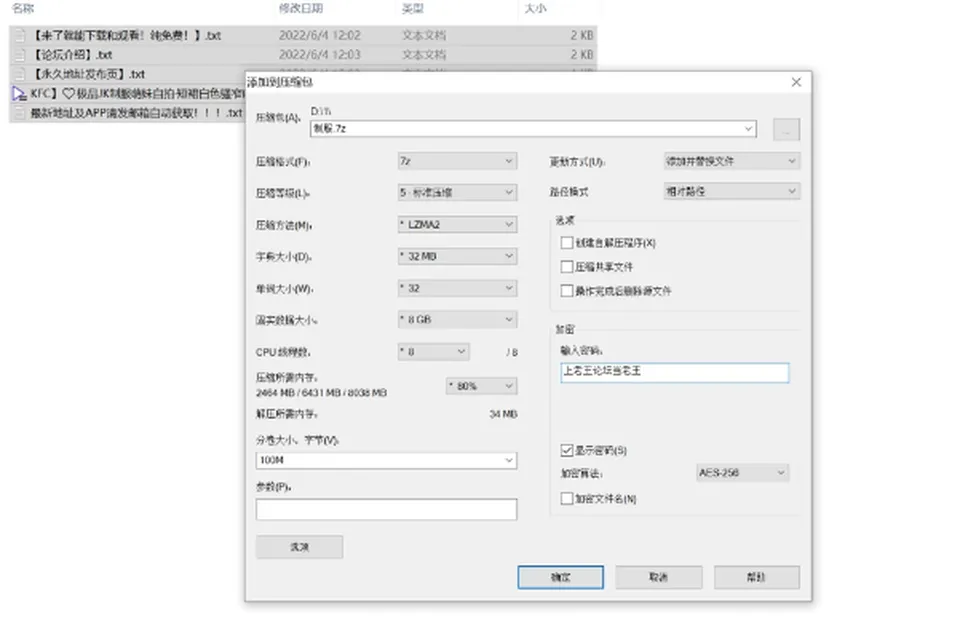Check 操作完成后删除源文件 option
The height and width of the screenshot is (623, 960).
pyautogui.click(x=567, y=291)
